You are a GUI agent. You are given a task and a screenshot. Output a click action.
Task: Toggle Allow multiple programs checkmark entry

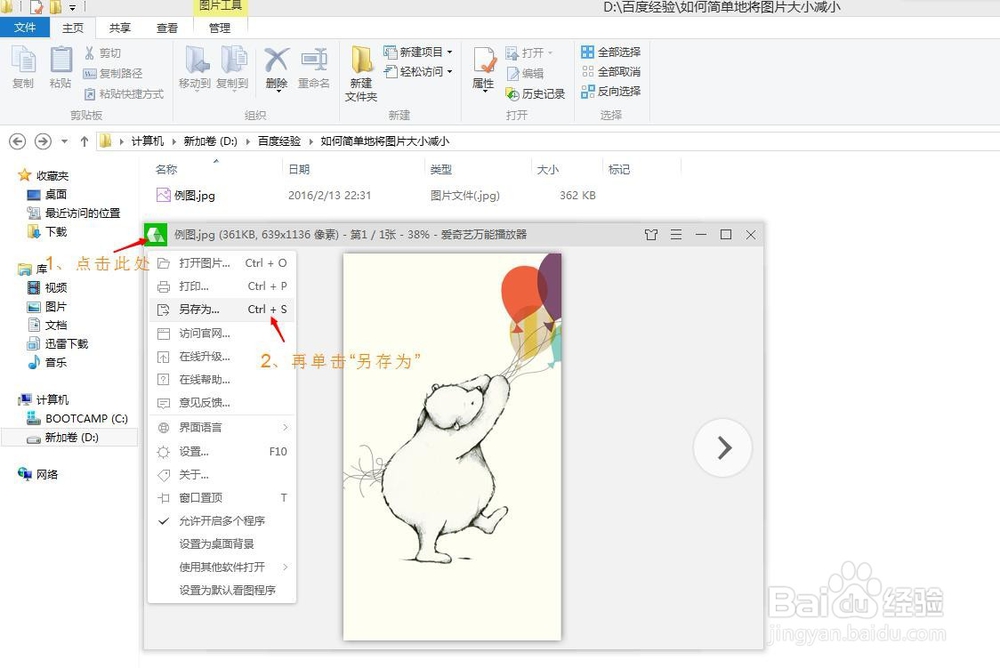(x=222, y=521)
